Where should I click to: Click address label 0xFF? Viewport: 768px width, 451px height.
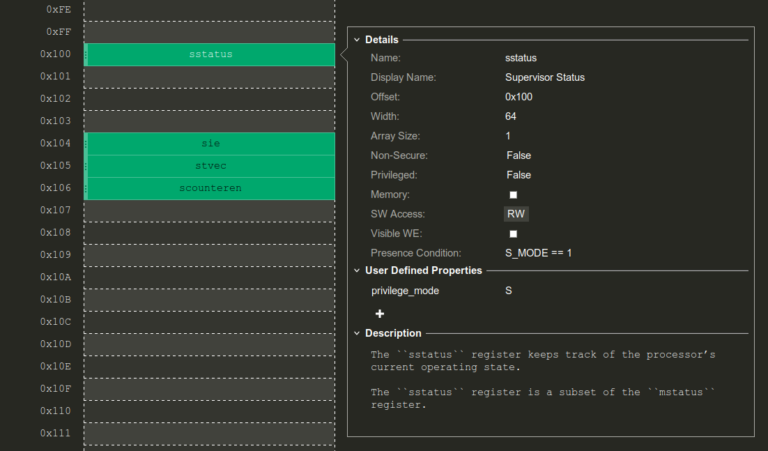tap(58, 32)
